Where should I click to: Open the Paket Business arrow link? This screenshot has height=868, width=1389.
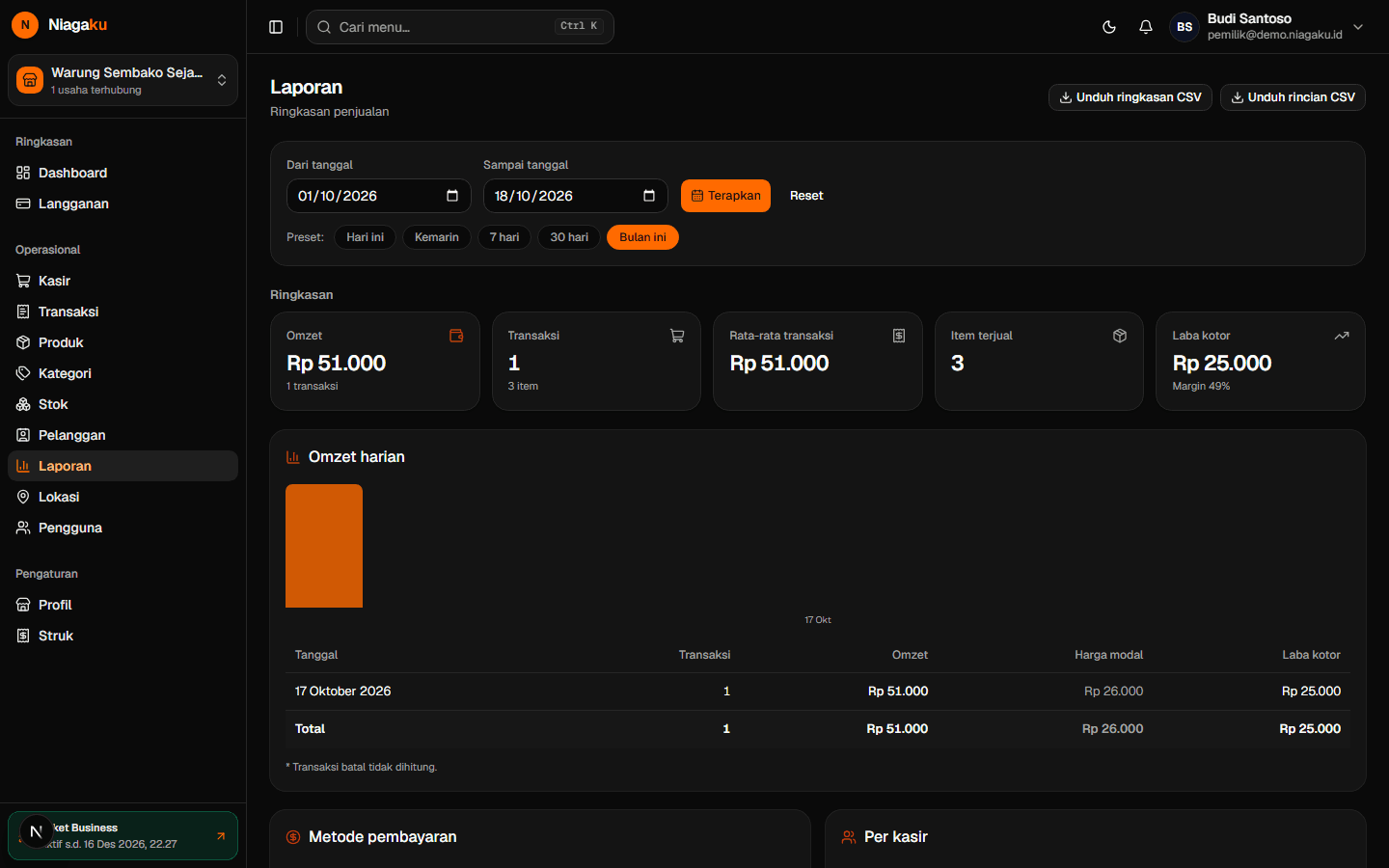click(x=221, y=836)
